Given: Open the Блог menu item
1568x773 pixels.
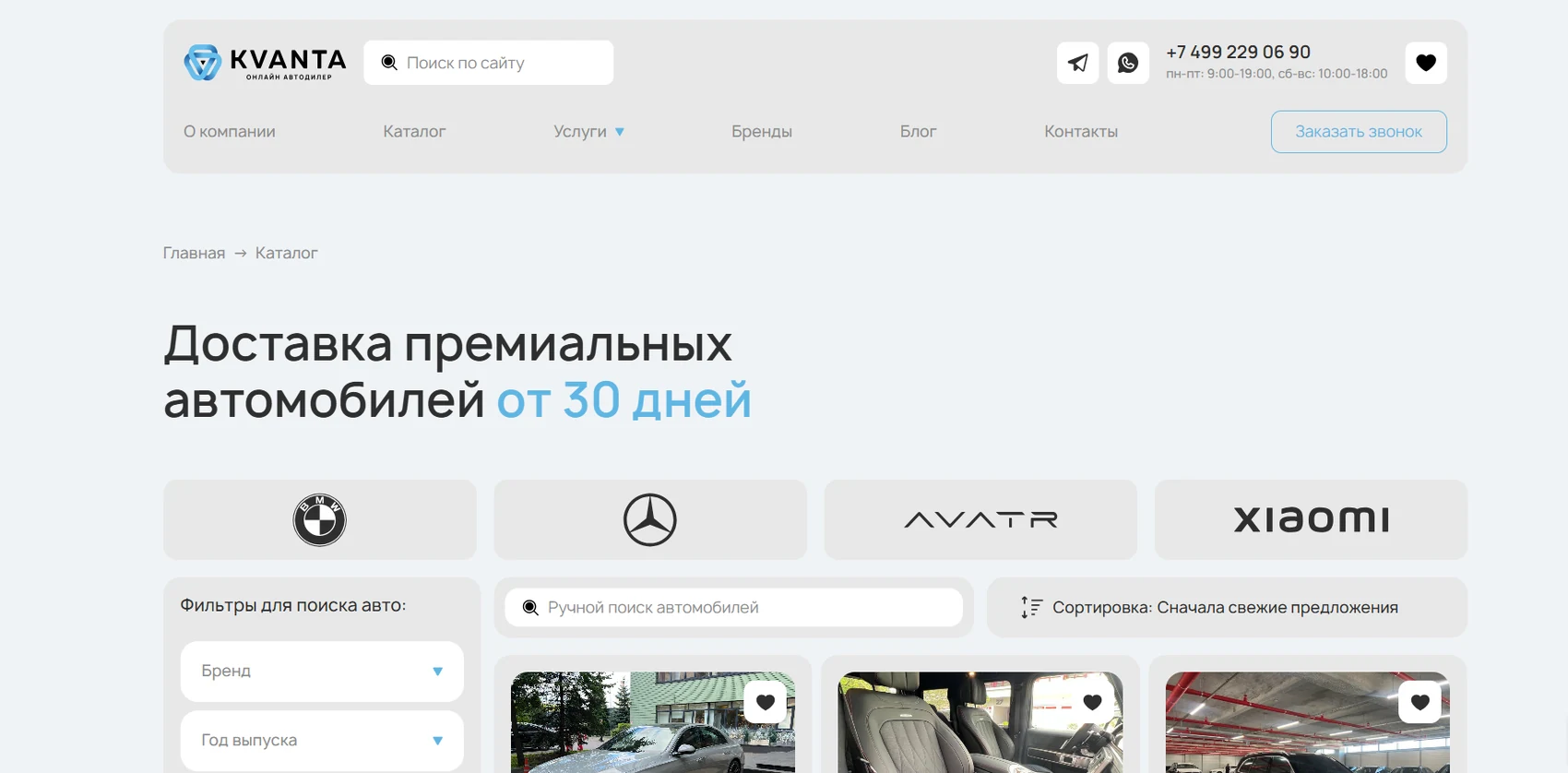Looking at the screenshot, I should (918, 132).
